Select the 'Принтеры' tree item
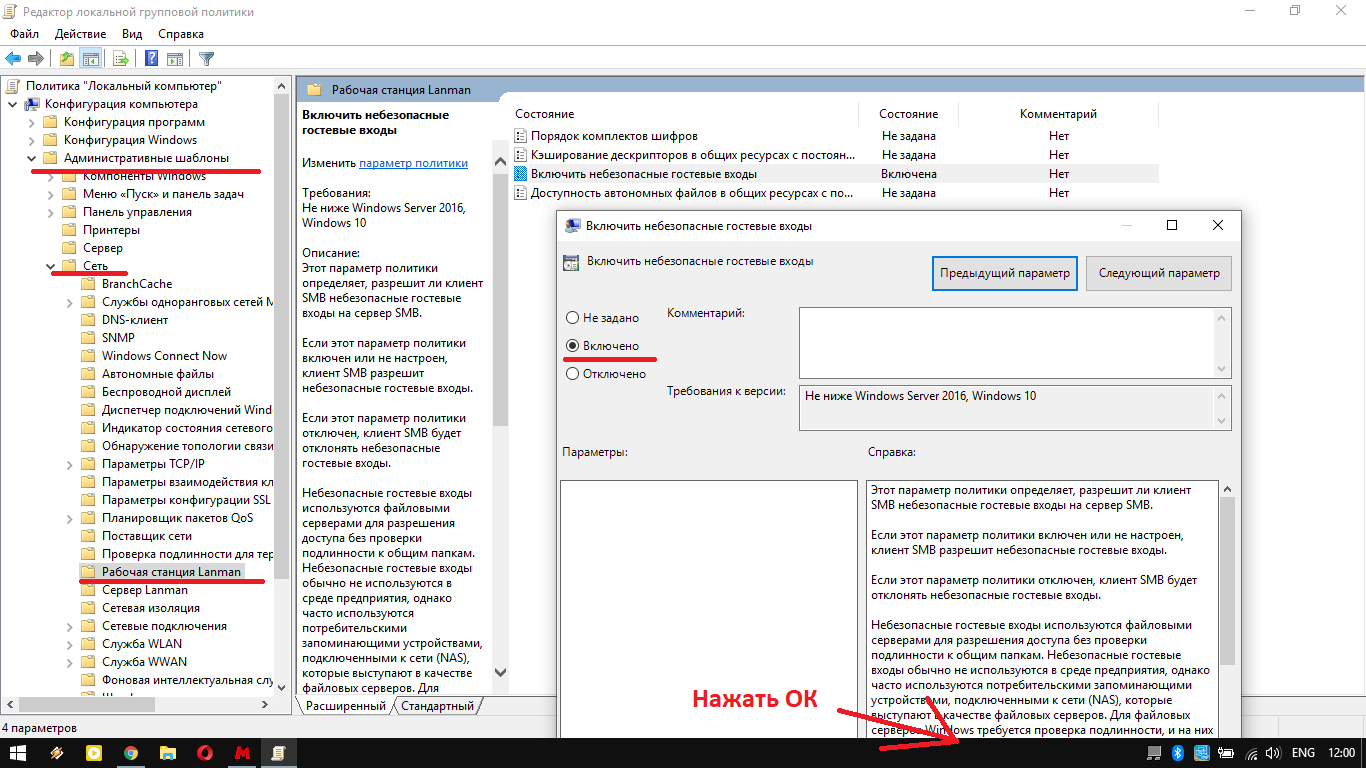The image size is (1366, 768). pos(111,230)
